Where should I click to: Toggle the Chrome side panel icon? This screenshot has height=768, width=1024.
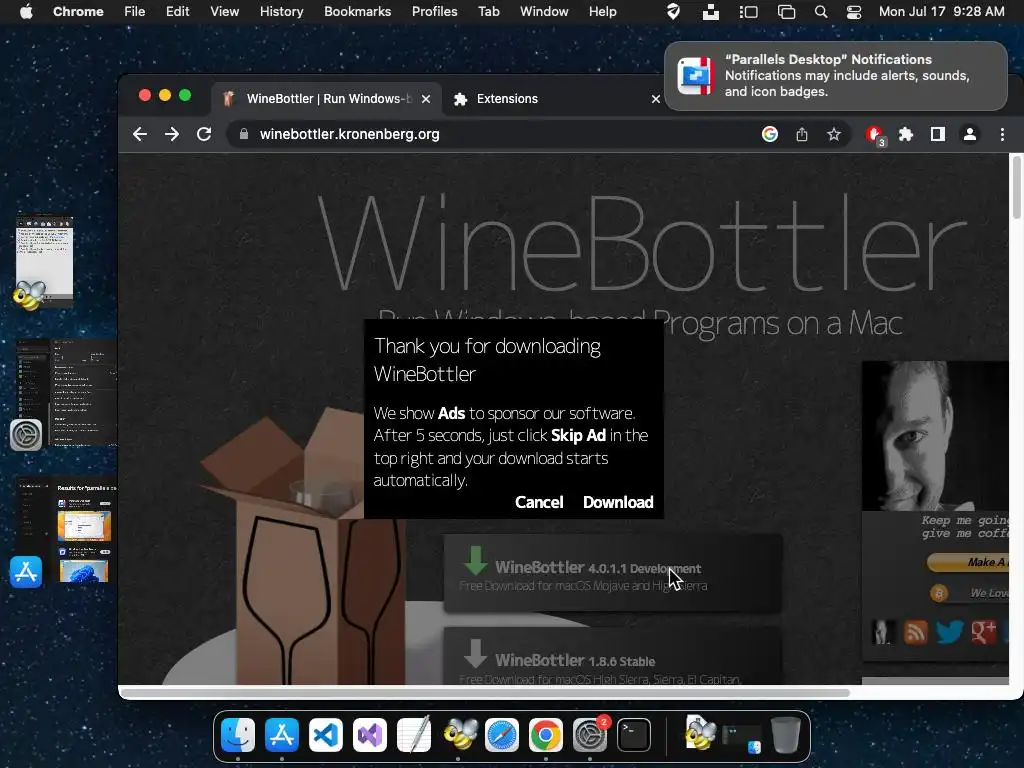(x=938, y=135)
